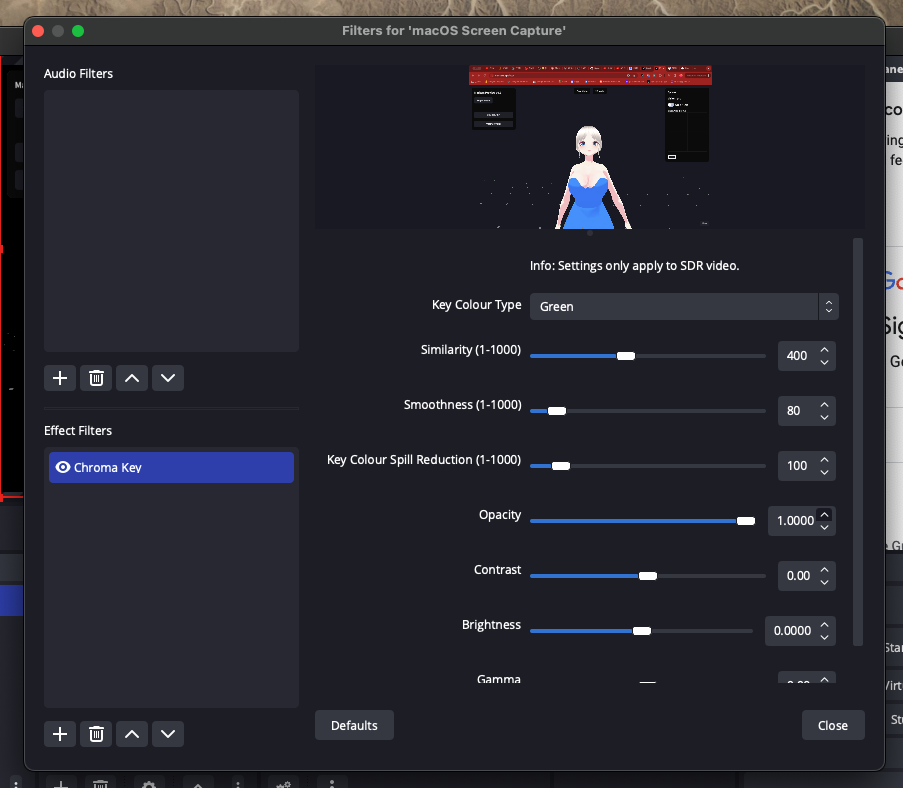Click the filter properties vertical scrollbar

[858, 442]
